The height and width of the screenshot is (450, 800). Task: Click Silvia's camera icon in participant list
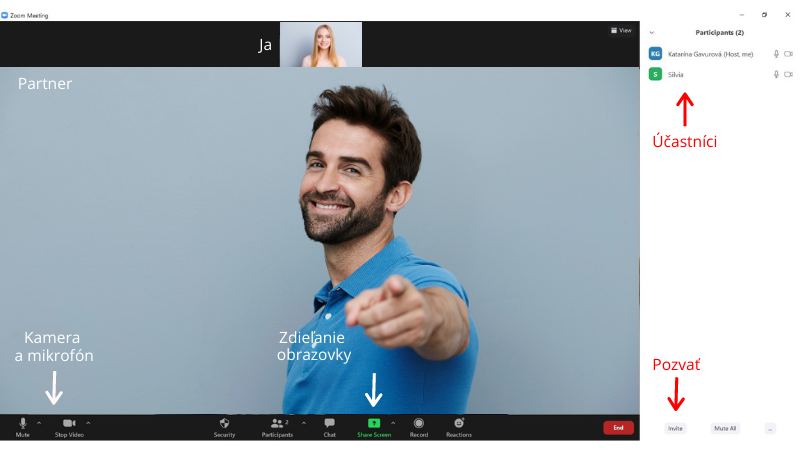(x=789, y=74)
